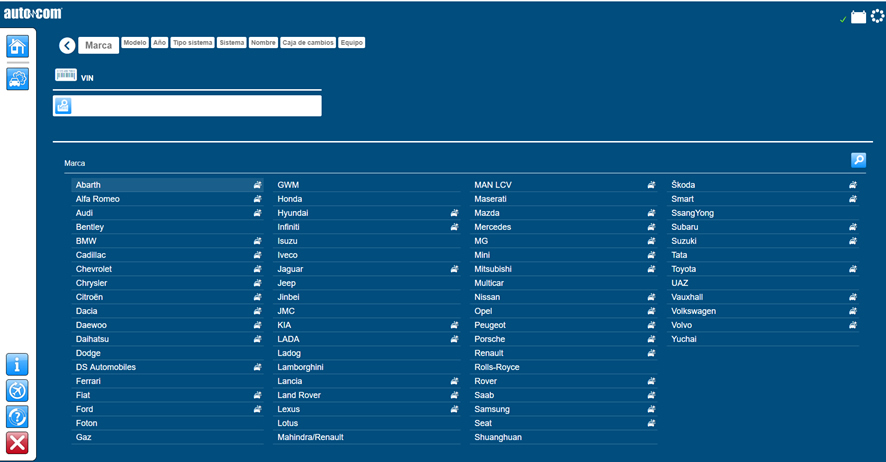Select Porsche from brand list
The width and height of the screenshot is (886, 462).
pos(564,339)
